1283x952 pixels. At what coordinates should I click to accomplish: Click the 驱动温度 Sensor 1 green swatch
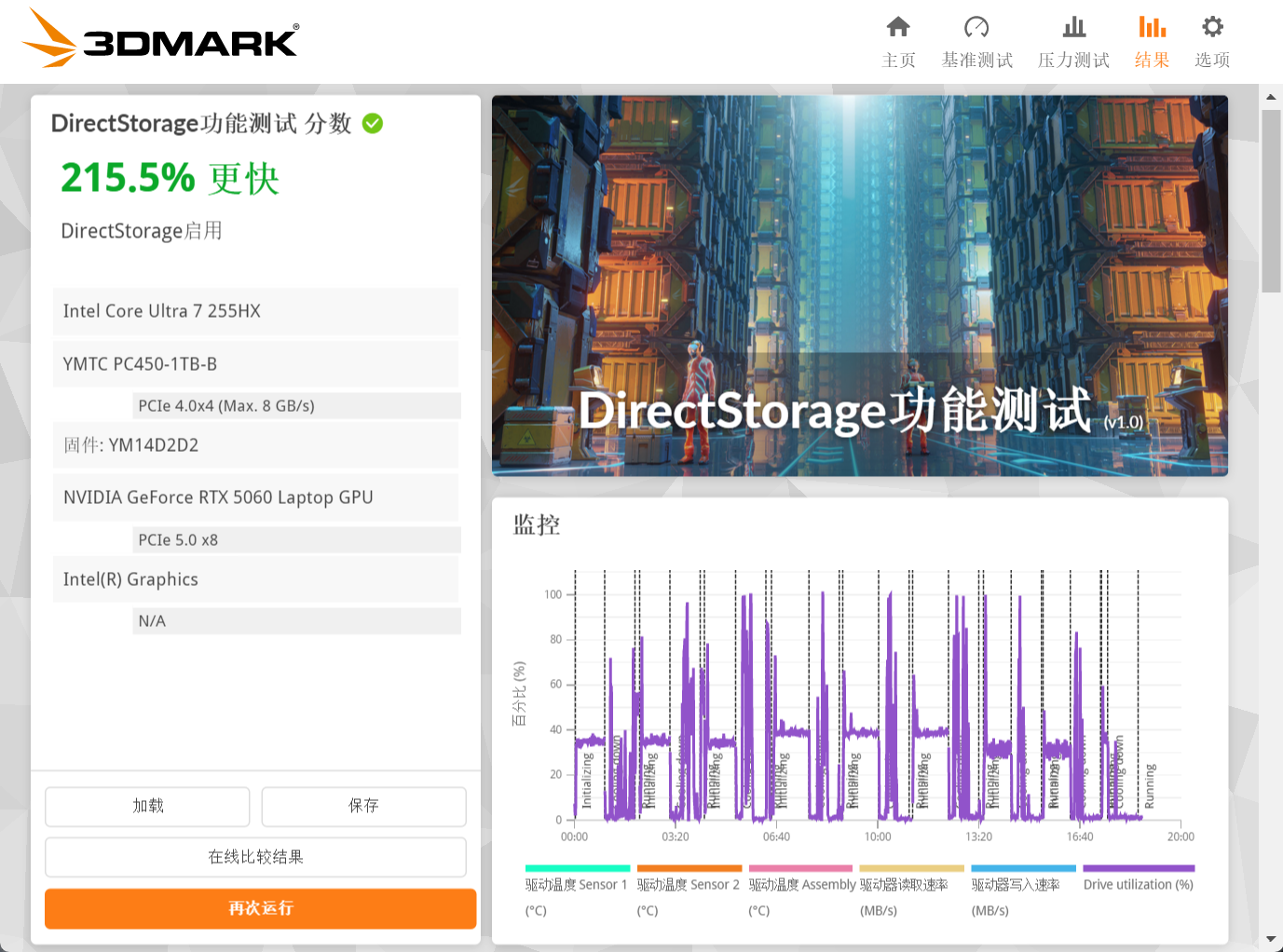pos(577,867)
